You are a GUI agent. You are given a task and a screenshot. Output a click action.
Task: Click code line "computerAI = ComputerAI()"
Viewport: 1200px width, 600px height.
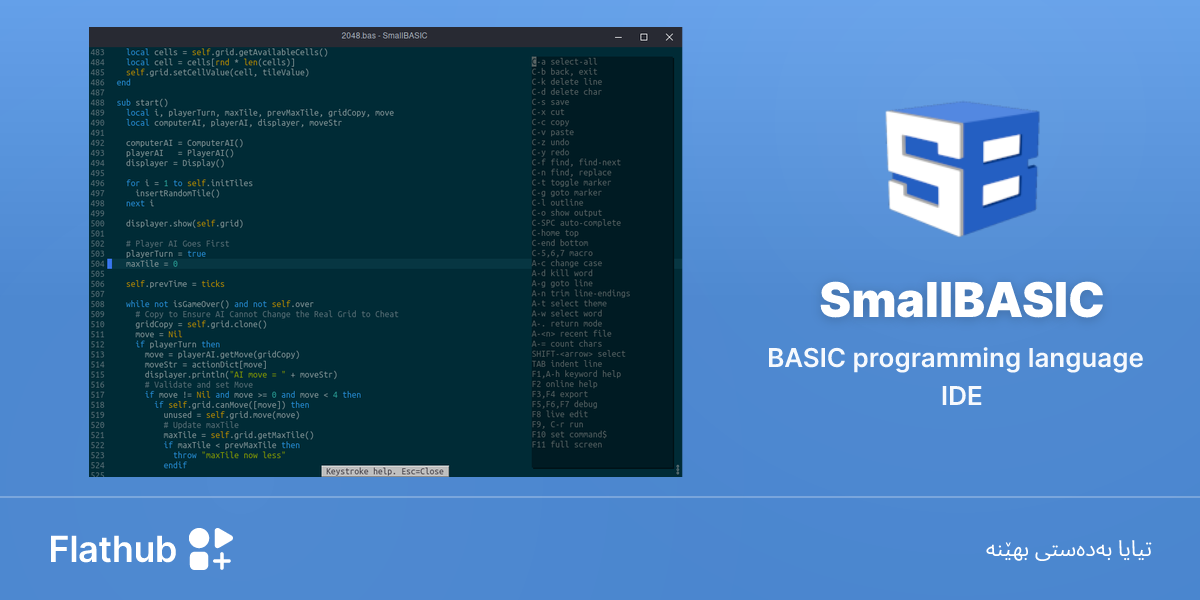tap(185, 142)
